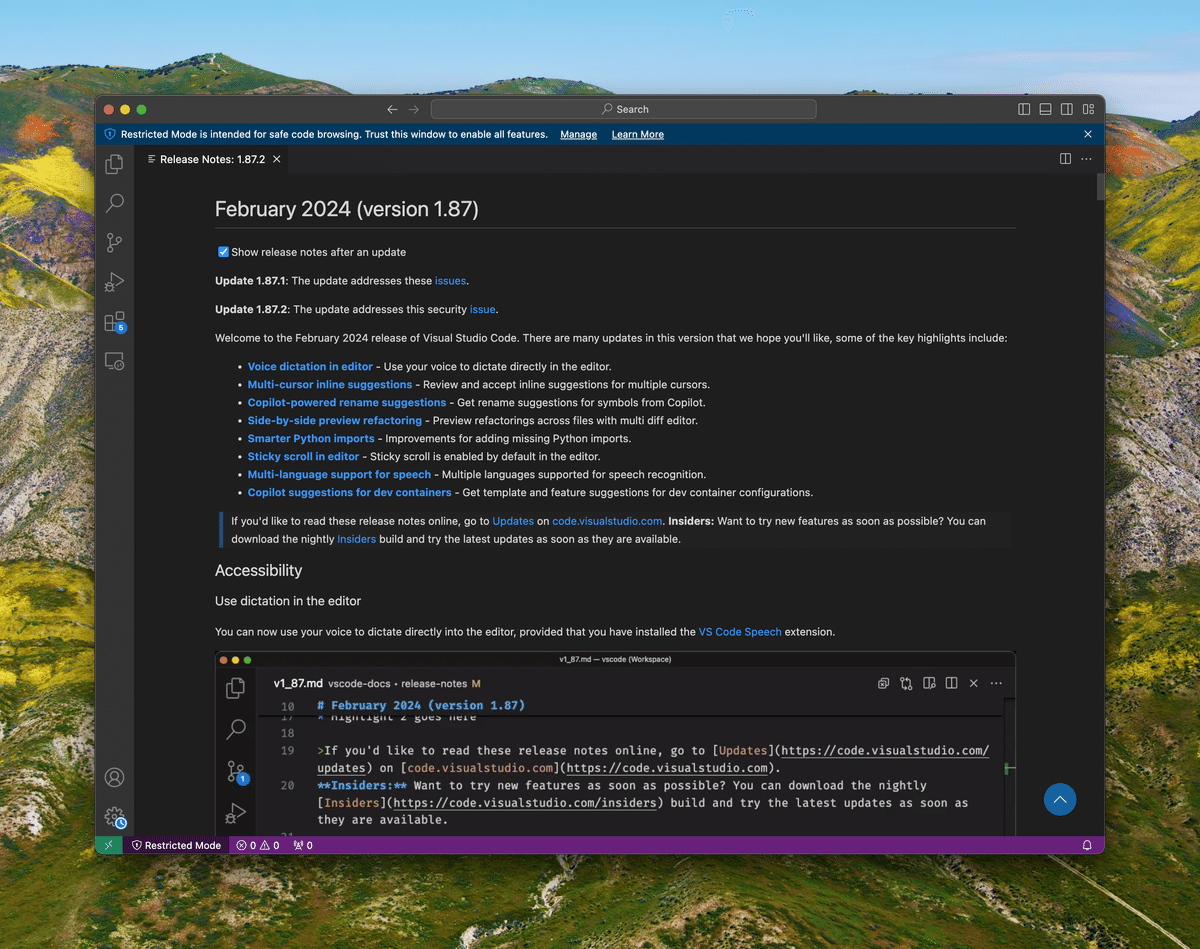Open the notifications bell in status bar
This screenshot has height=949, width=1200.
tap(1087, 845)
